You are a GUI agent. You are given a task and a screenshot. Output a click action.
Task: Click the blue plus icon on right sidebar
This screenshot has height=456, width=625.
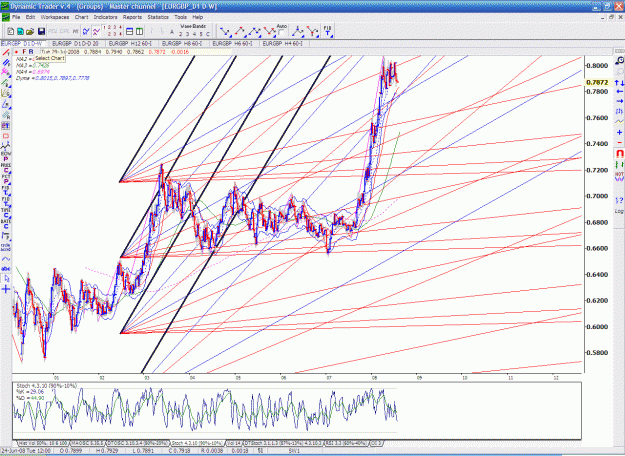(619, 132)
